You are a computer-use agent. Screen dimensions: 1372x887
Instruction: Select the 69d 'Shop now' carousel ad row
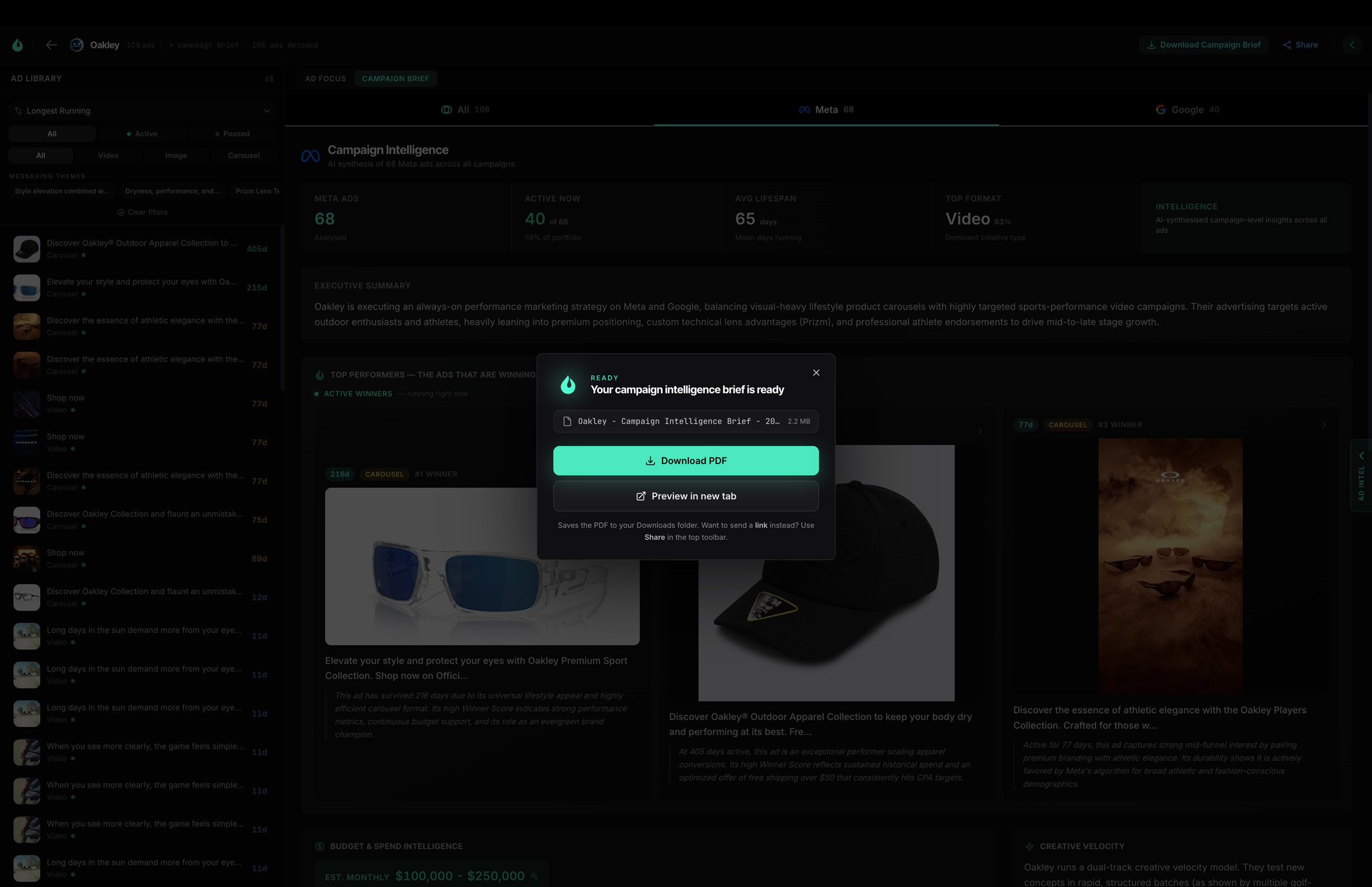(x=140, y=559)
